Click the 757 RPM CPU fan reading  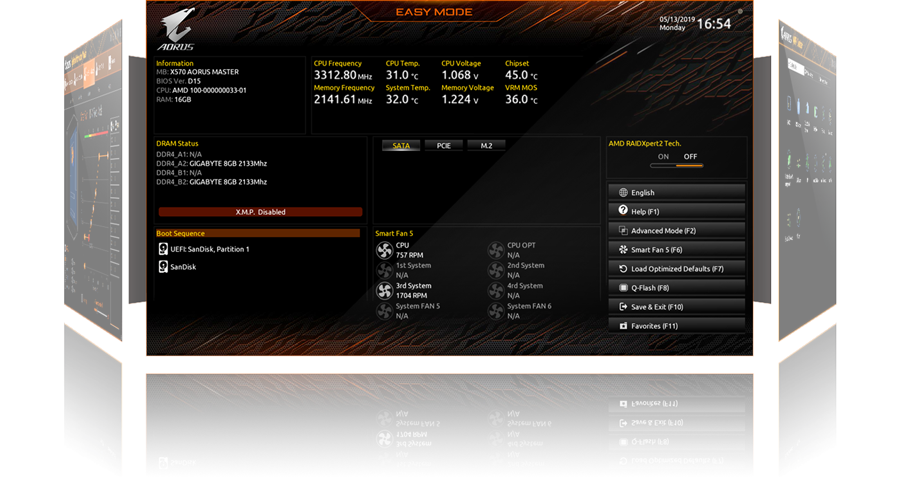point(409,255)
